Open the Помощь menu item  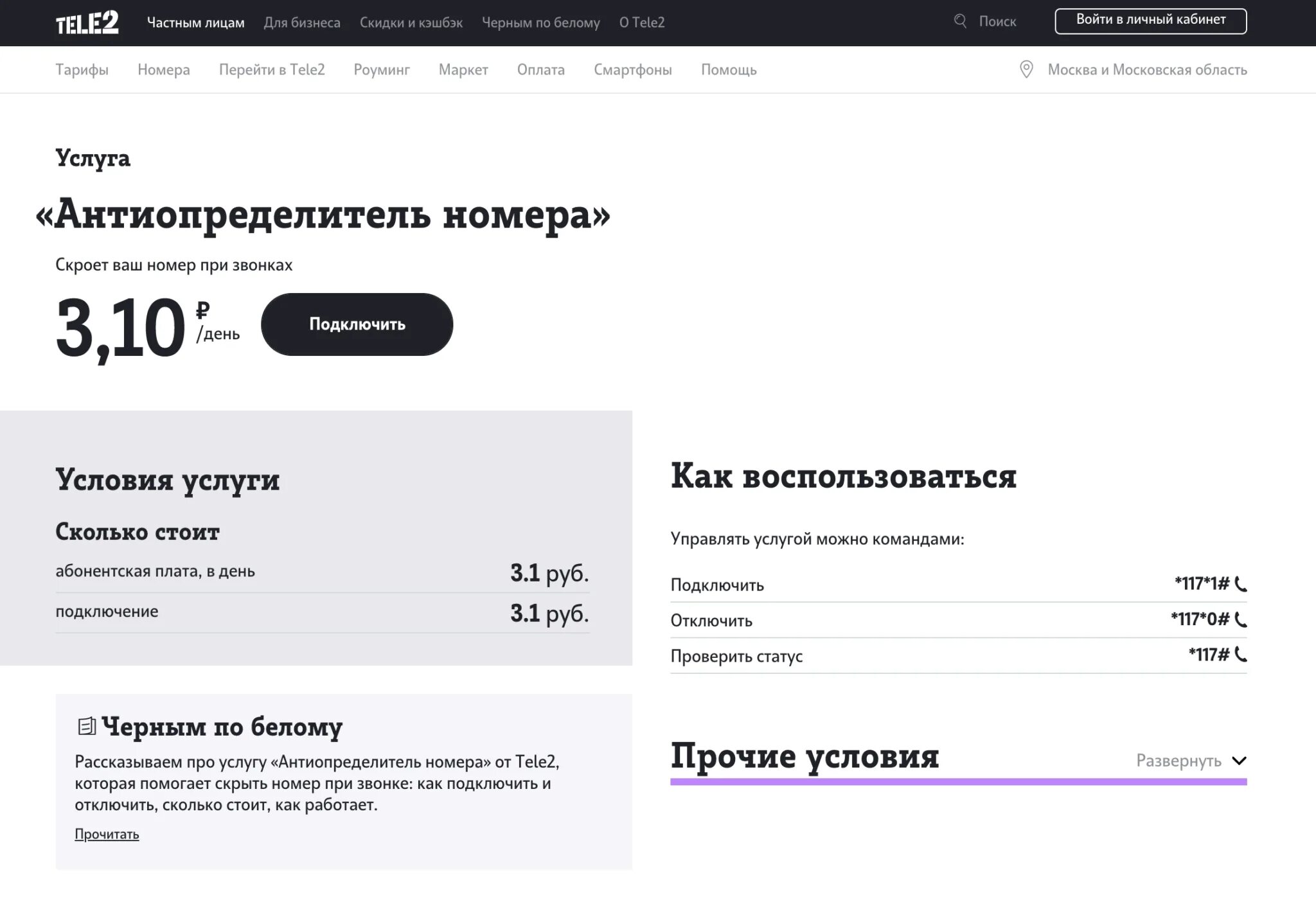(729, 69)
